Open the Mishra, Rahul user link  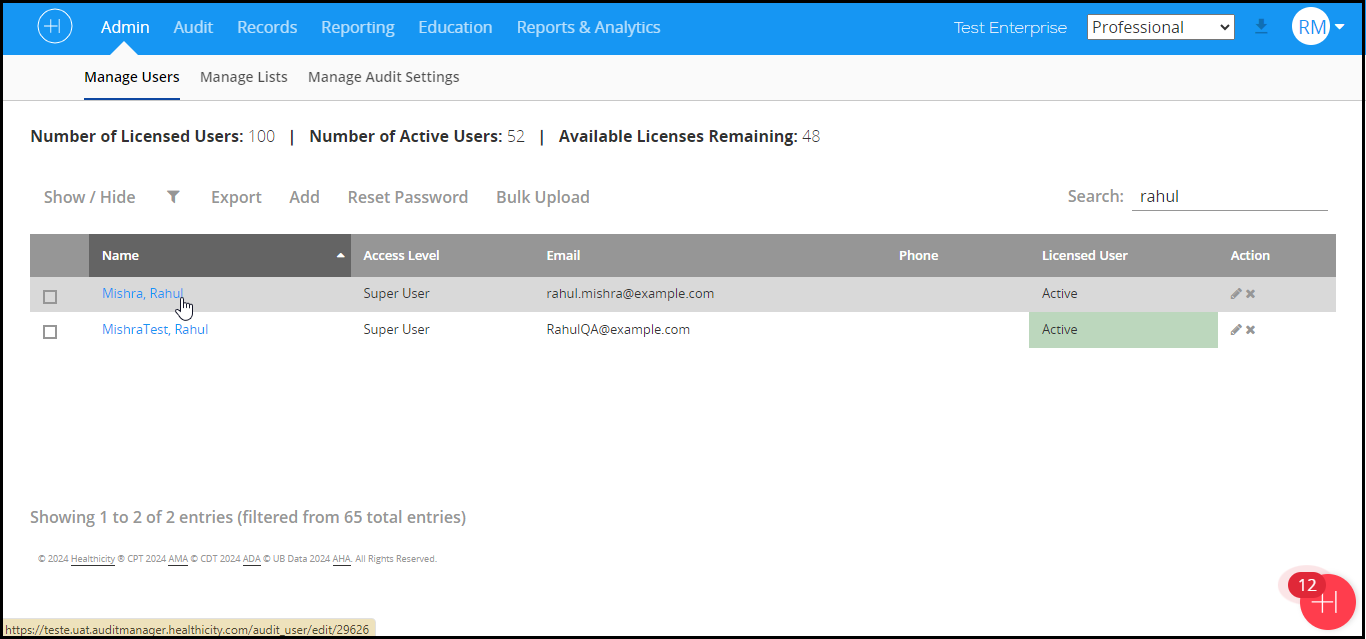(x=142, y=293)
